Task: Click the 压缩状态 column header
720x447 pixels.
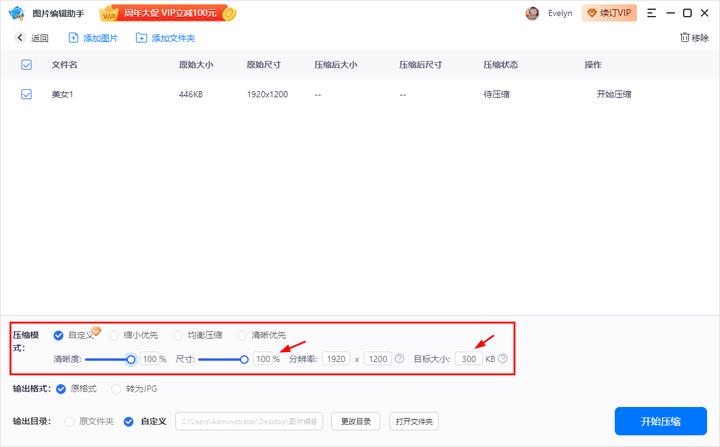Action: tap(501, 65)
